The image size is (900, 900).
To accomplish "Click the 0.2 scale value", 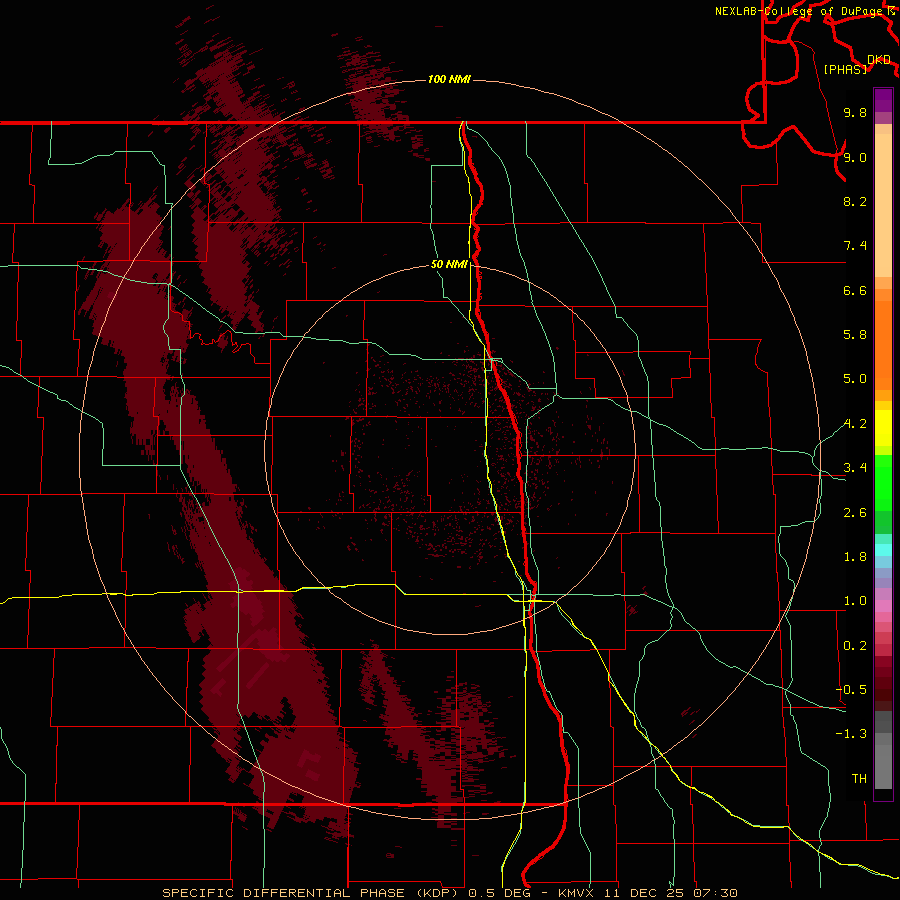I will pos(855,646).
